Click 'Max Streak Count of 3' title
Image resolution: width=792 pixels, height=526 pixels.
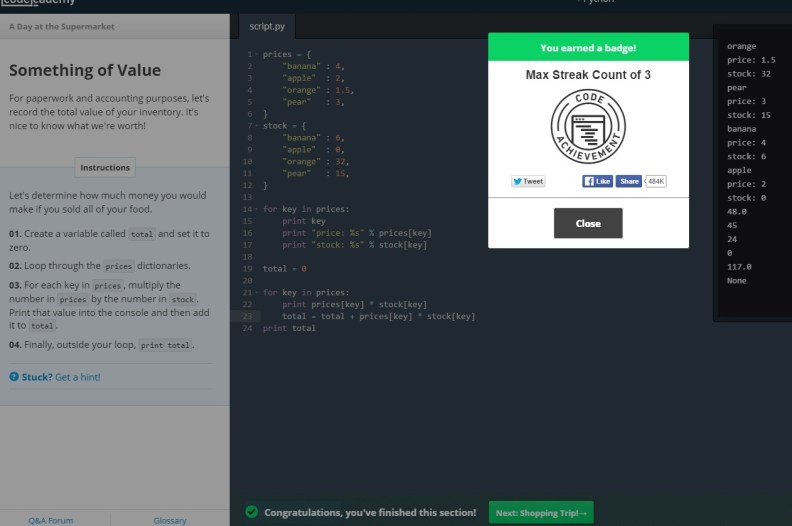click(588, 75)
